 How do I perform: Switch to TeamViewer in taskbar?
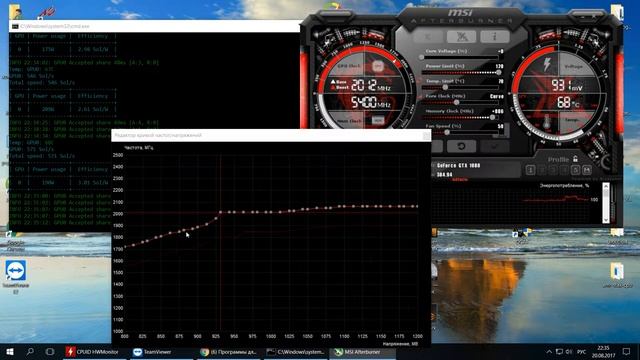point(162,352)
